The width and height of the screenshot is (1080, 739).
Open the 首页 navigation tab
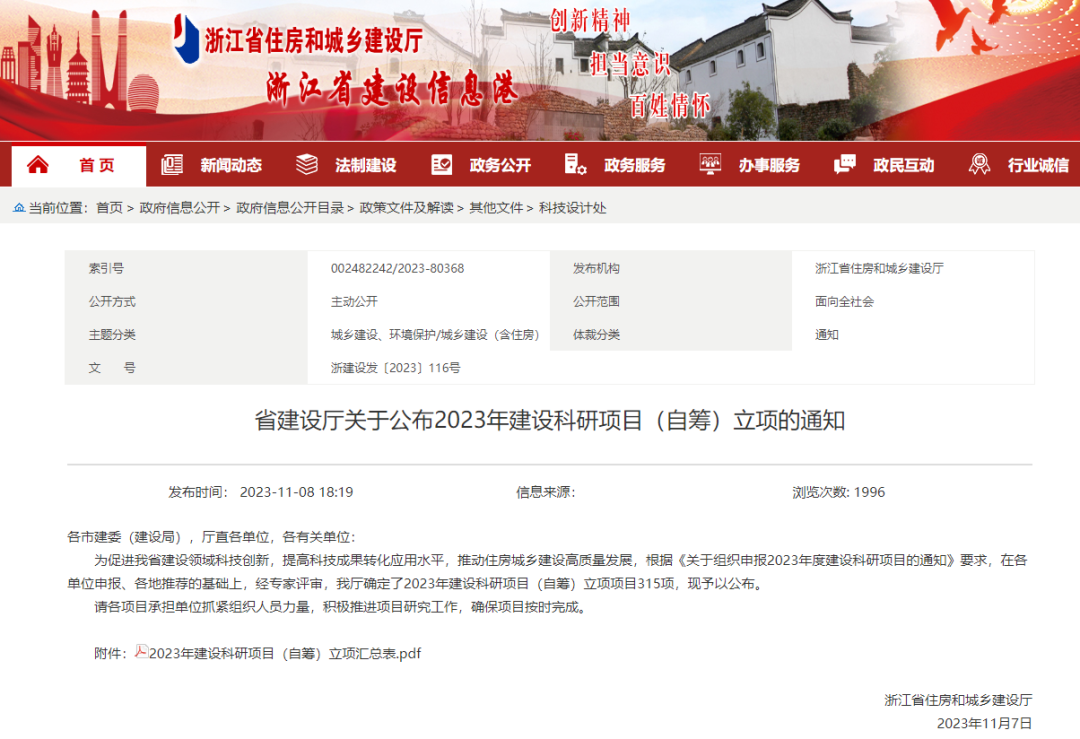point(97,166)
